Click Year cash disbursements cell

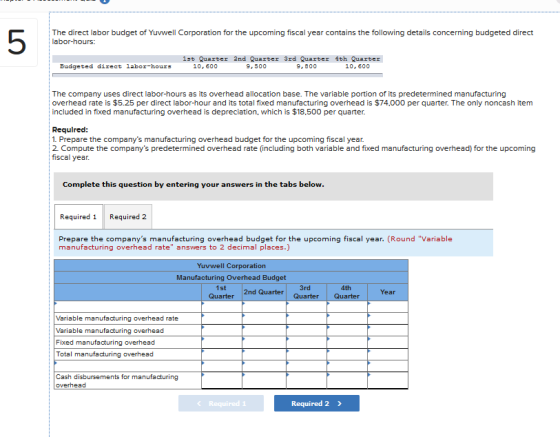[388, 380]
